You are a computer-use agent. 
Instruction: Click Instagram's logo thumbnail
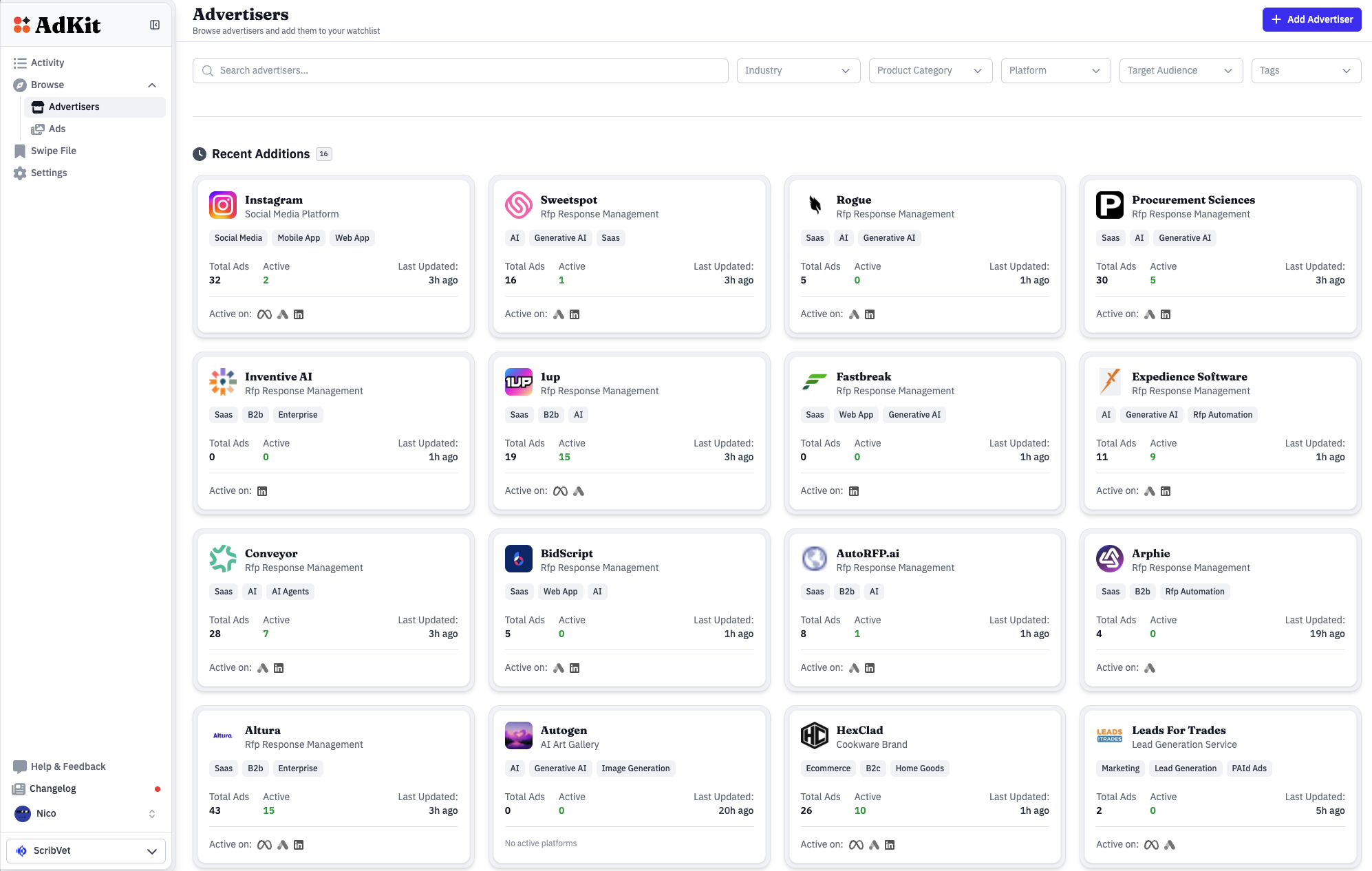222,205
